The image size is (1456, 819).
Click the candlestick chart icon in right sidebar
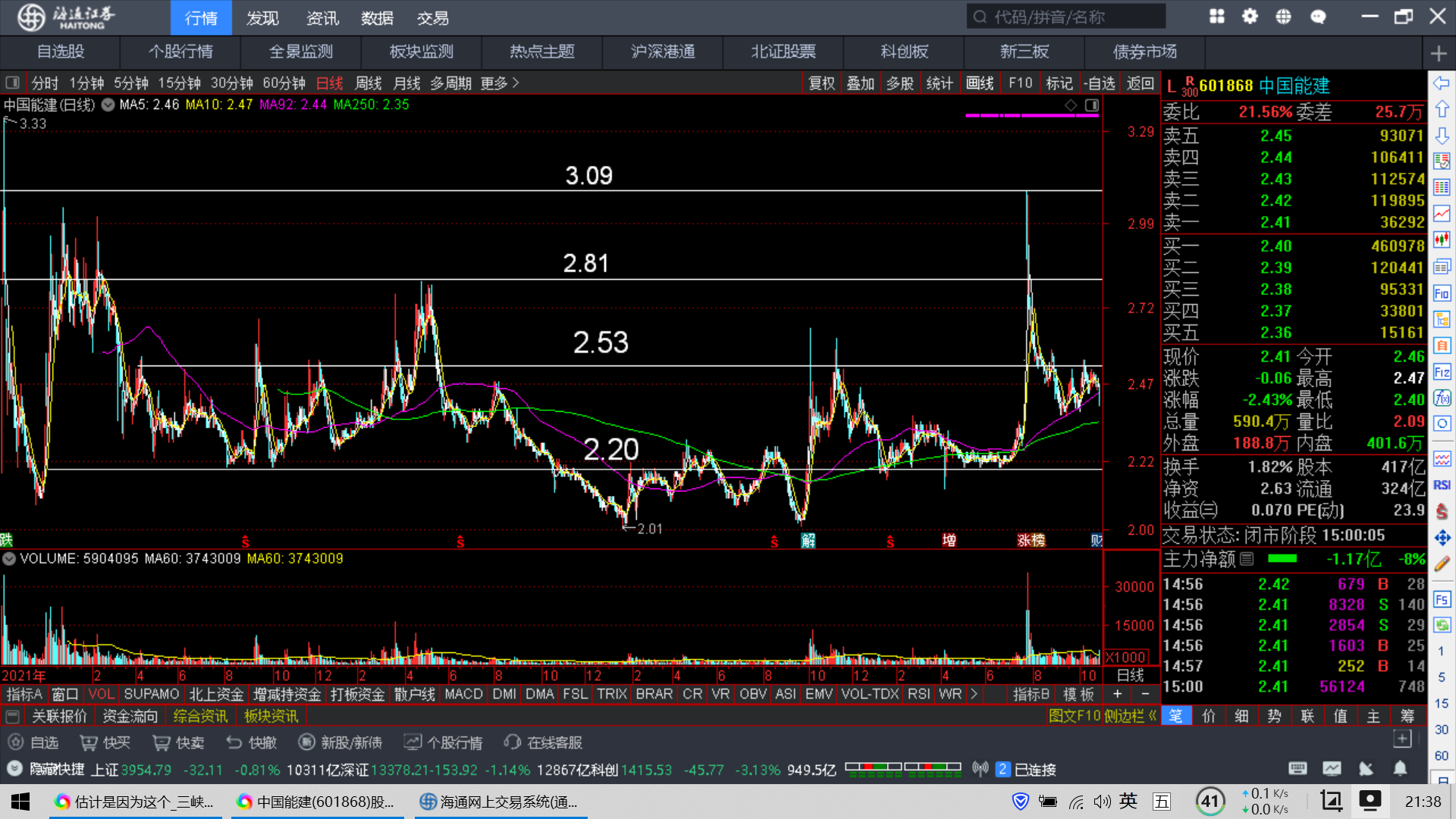(x=1442, y=240)
